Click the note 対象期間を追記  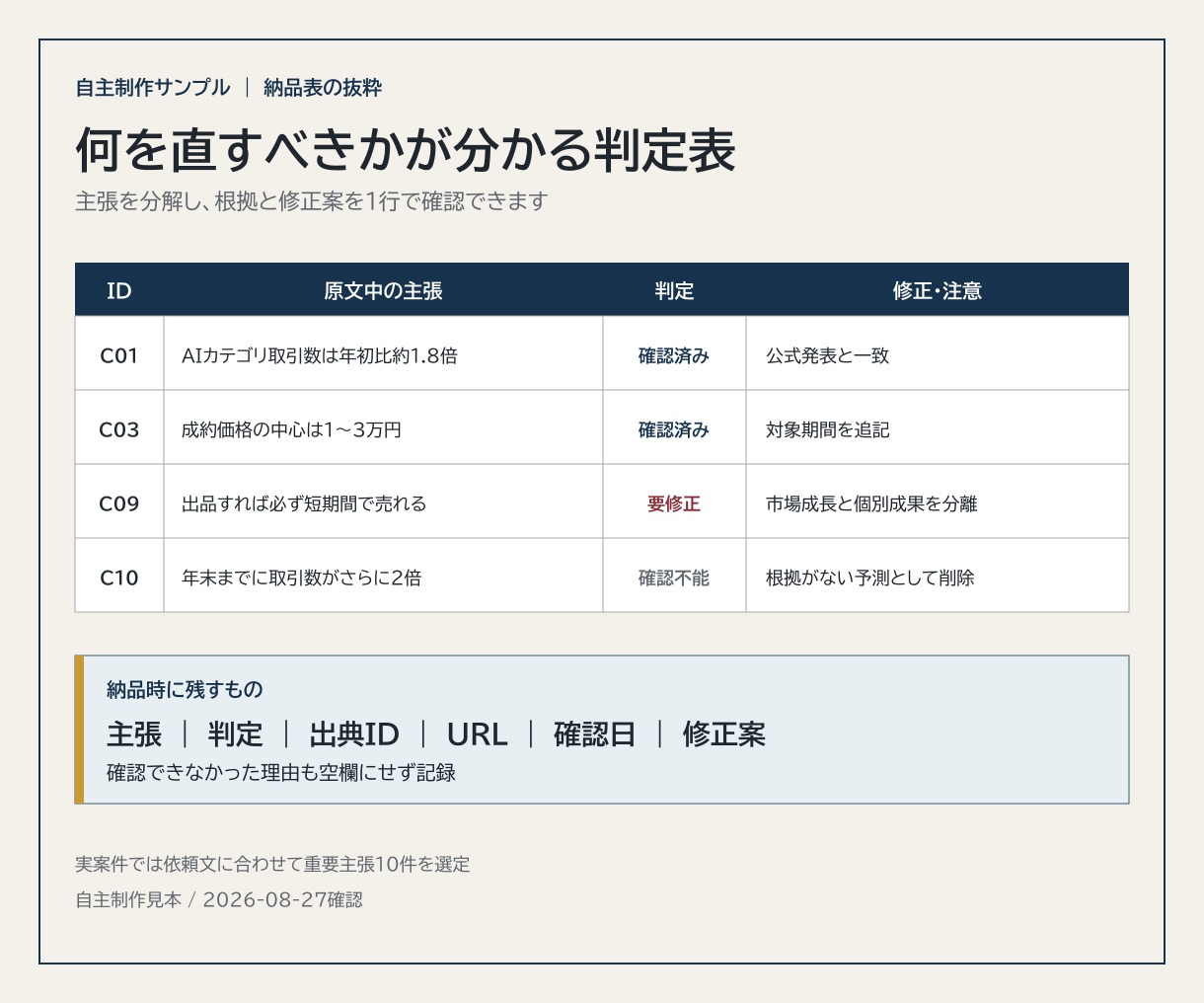[x=828, y=429]
